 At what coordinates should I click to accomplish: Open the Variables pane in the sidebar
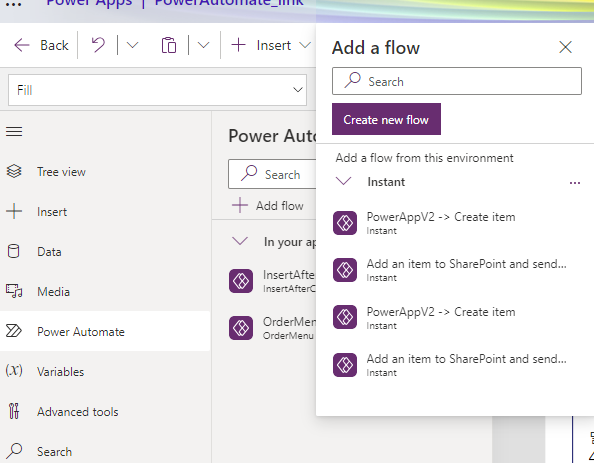click(105, 372)
